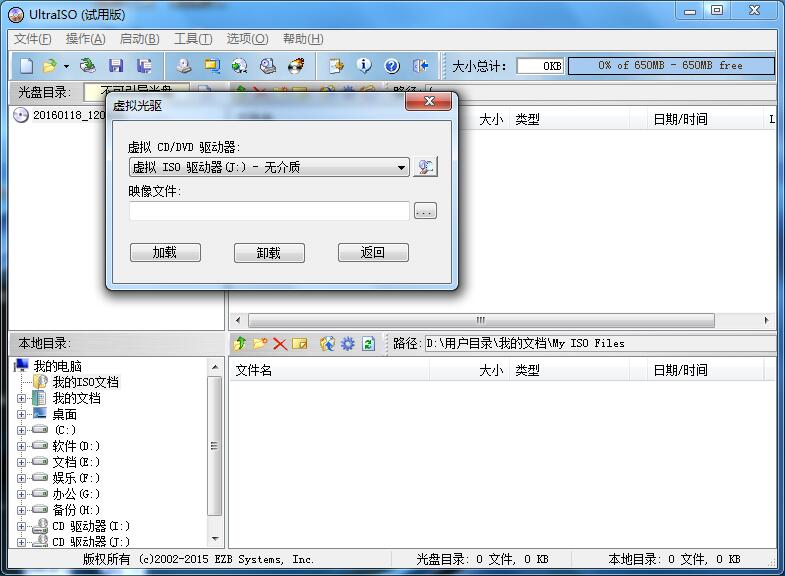Click the local tree scroll up arrow
The height and width of the screenshot is (576, 785).
(x=215, y=367)
